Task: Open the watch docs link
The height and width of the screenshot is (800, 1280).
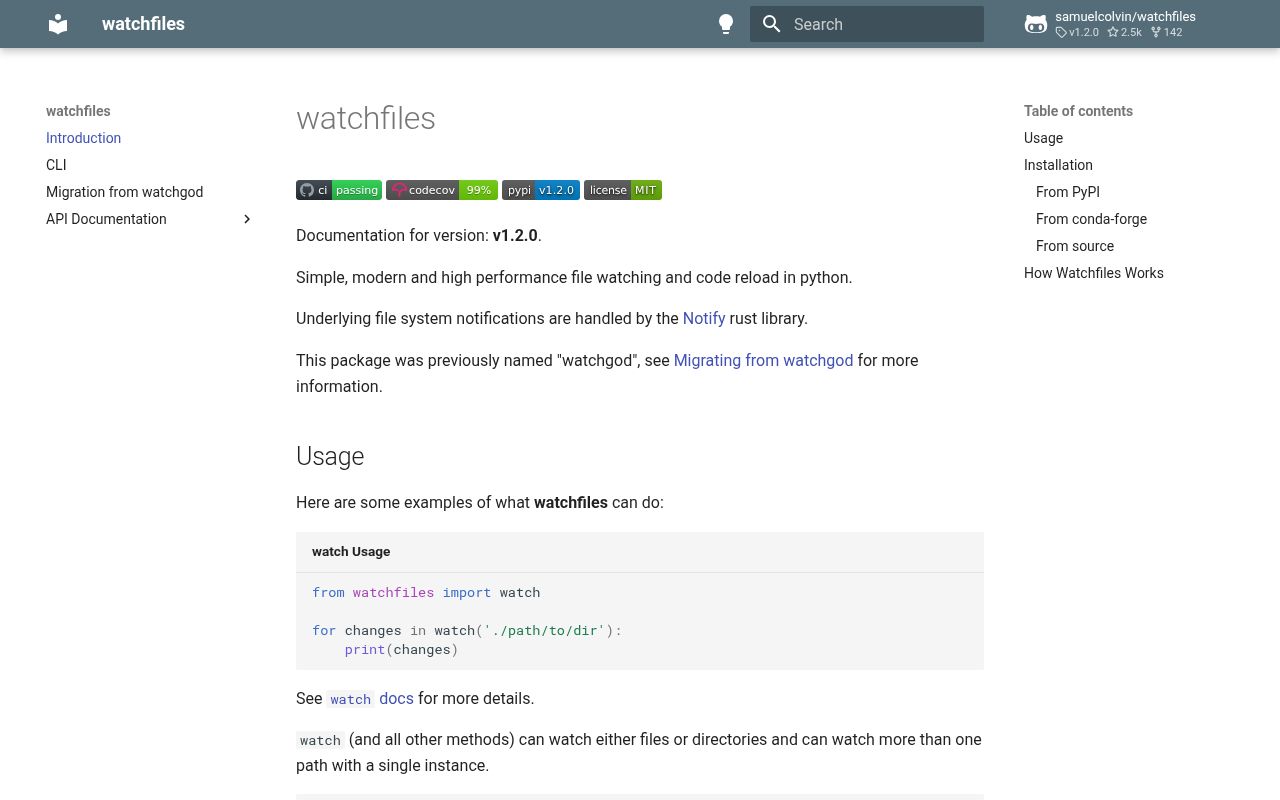Action: pos(370,698)
